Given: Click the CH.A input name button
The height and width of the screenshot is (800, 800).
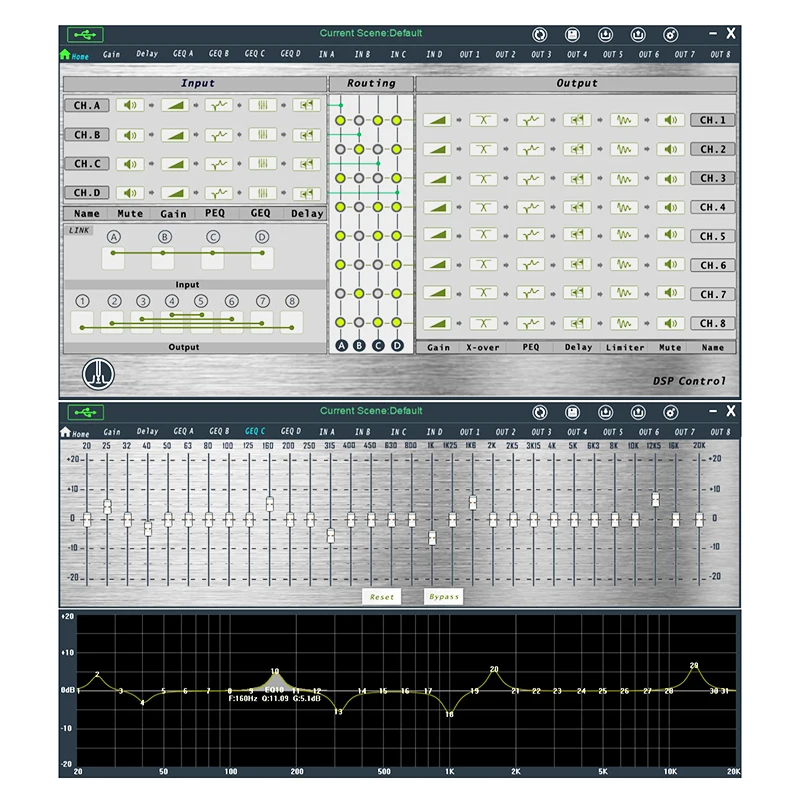Looking at the screenshot, I should tap(87, 106).
